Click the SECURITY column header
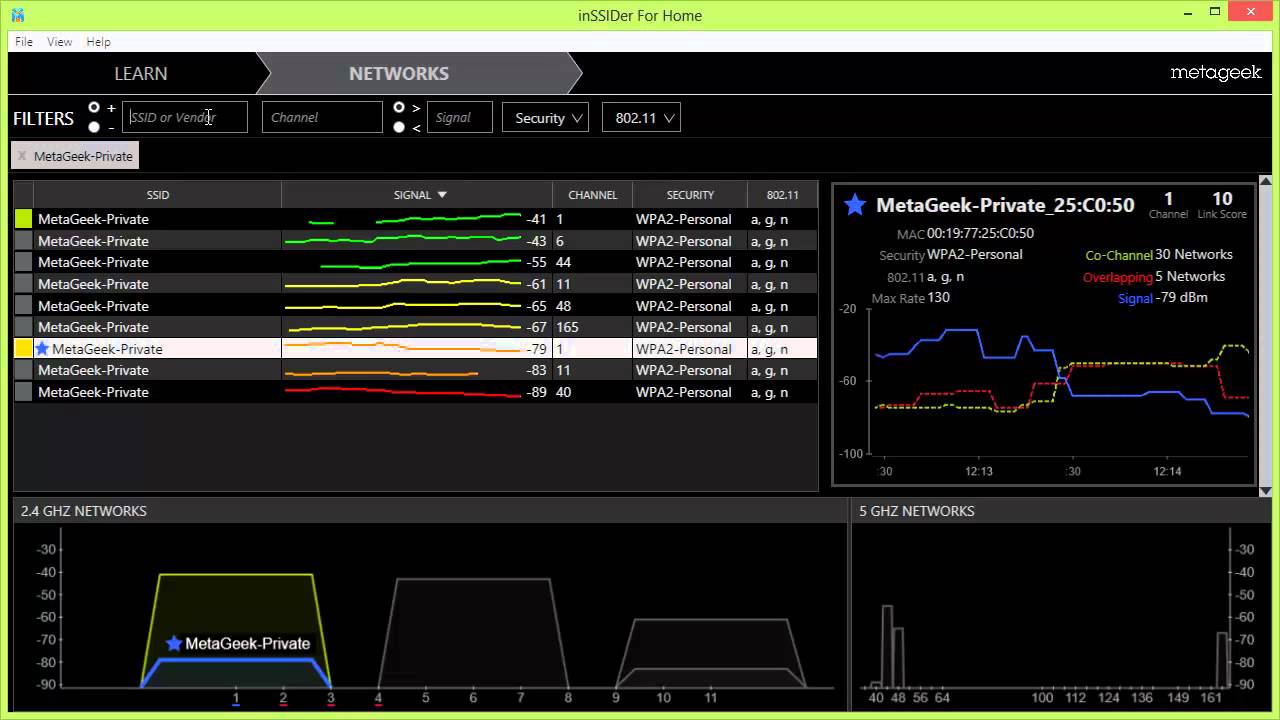 click(690, 195)
